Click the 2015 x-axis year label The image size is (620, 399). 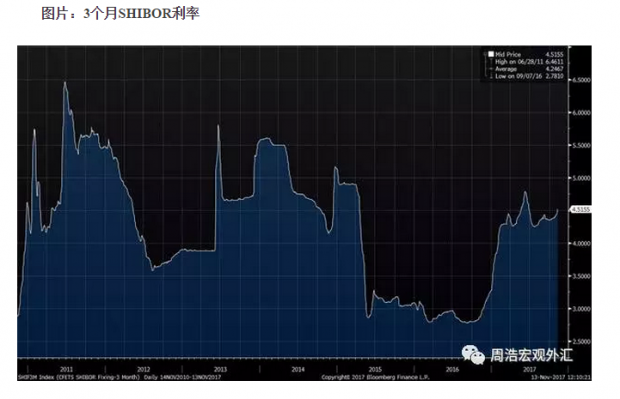[x=375, y=369]
